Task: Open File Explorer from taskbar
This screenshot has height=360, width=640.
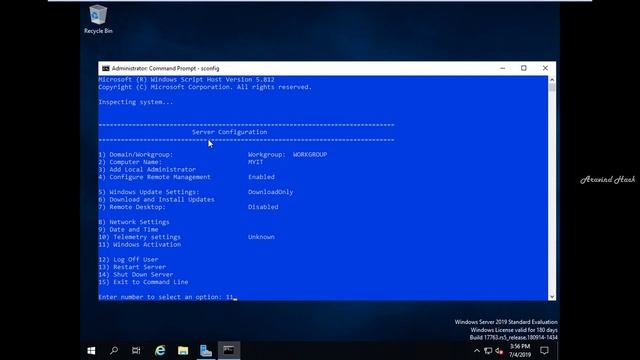Action: (x=183, y=351)
